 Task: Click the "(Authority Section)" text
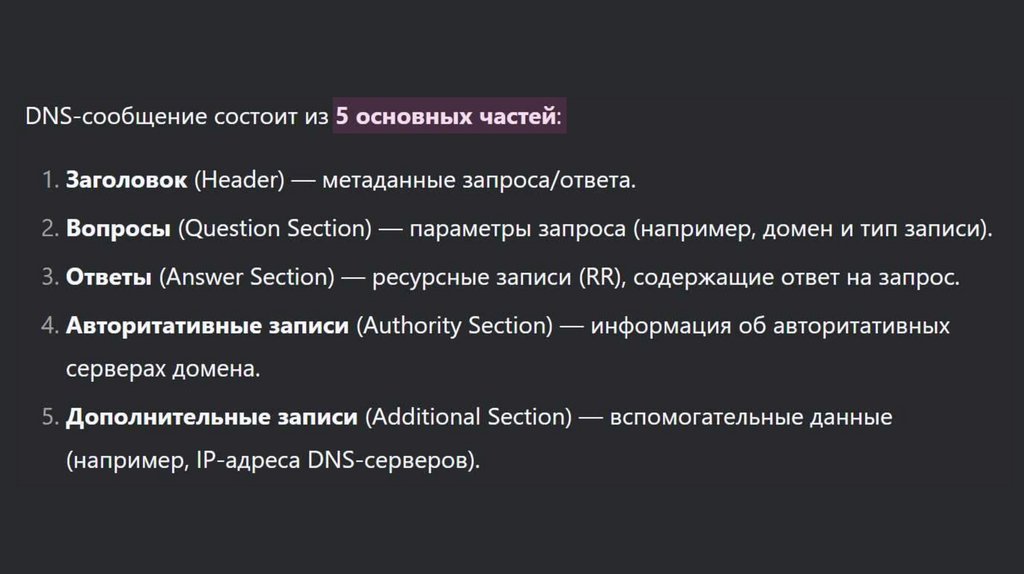click(x=455, y=326)
